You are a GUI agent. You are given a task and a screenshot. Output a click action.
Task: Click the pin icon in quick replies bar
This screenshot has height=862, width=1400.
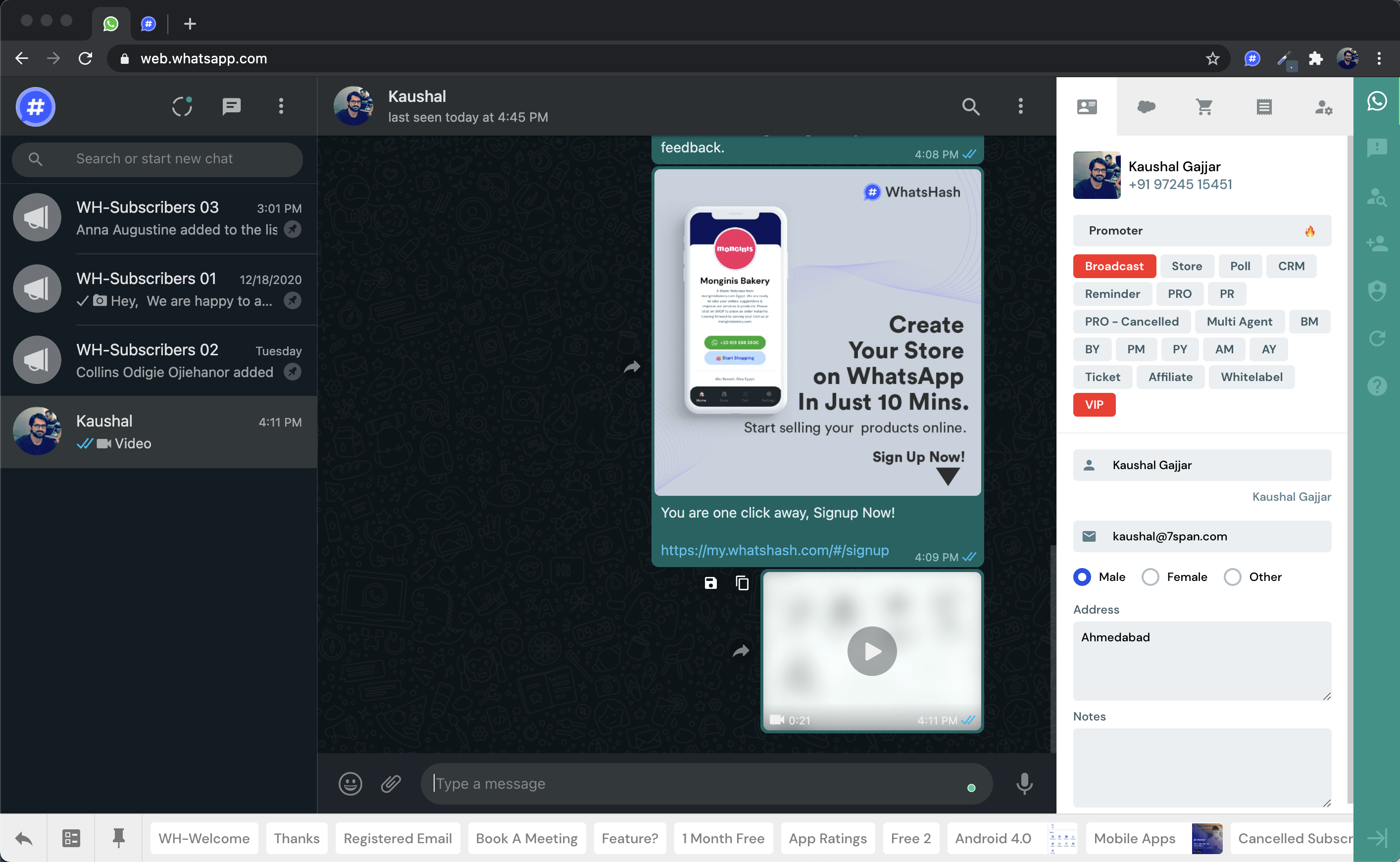click(119, 838)
